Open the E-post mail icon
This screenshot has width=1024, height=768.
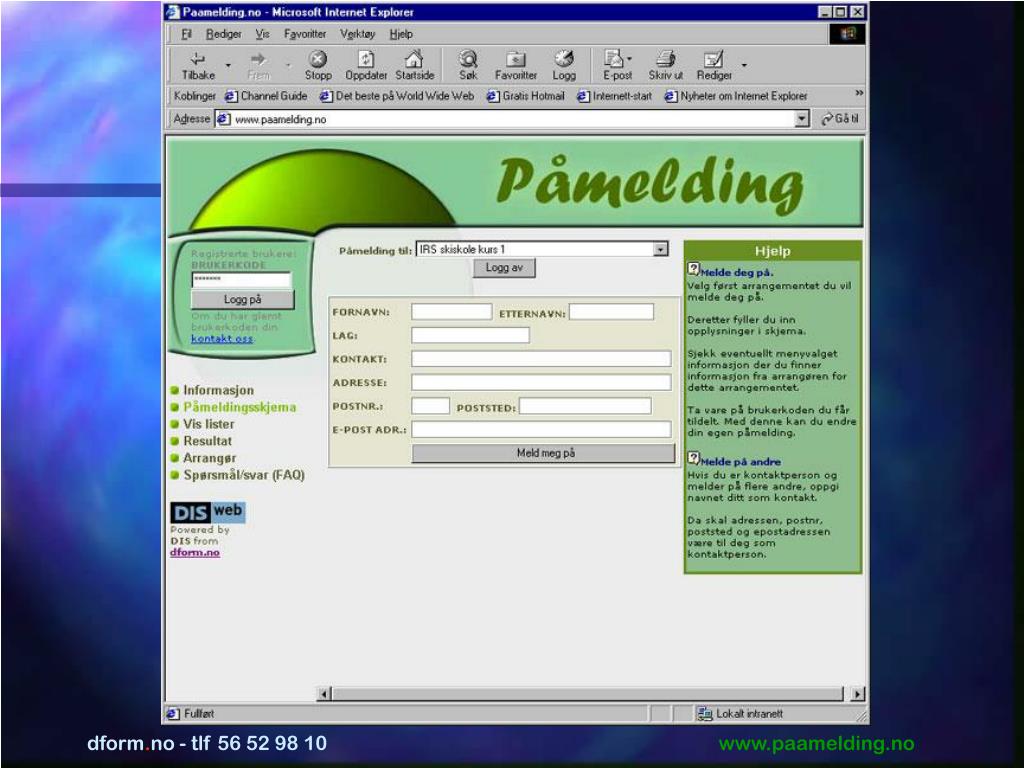[x=613, y=59]
